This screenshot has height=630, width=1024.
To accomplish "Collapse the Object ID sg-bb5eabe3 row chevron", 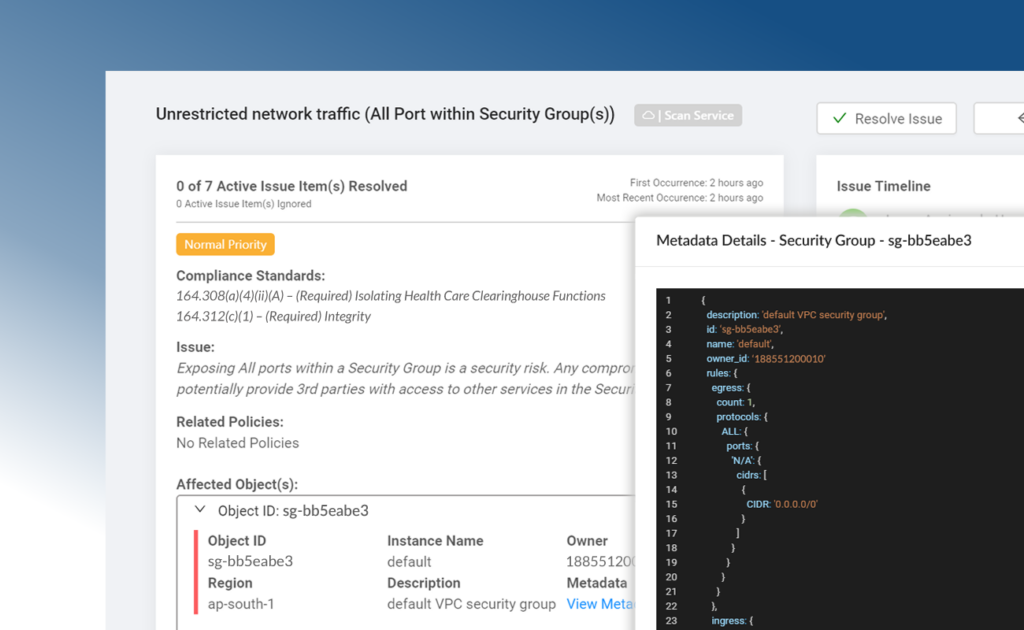I will pyautogui.click(x=200, y=510).
